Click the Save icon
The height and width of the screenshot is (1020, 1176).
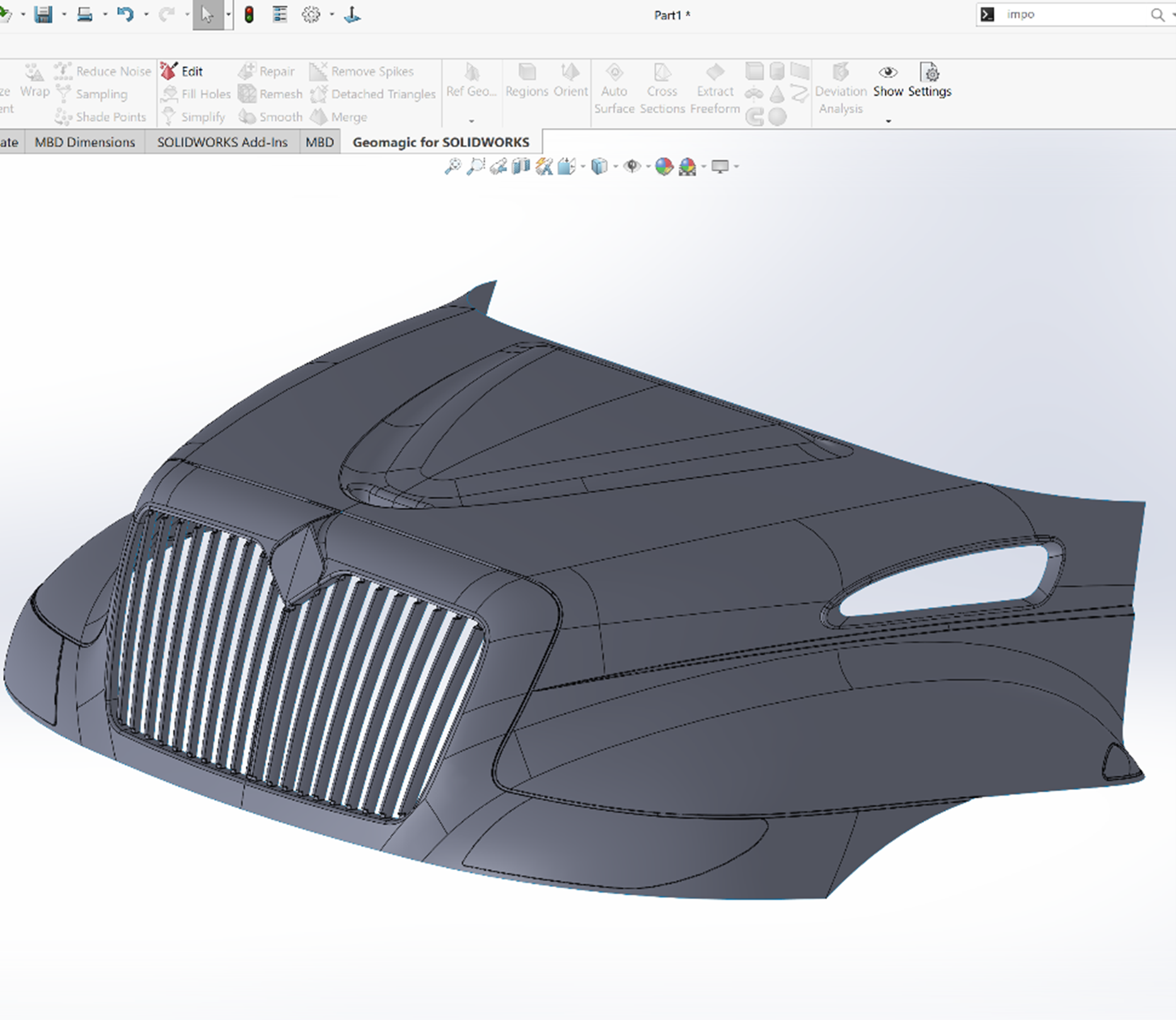pyautogui.click(x=43, y=14)
